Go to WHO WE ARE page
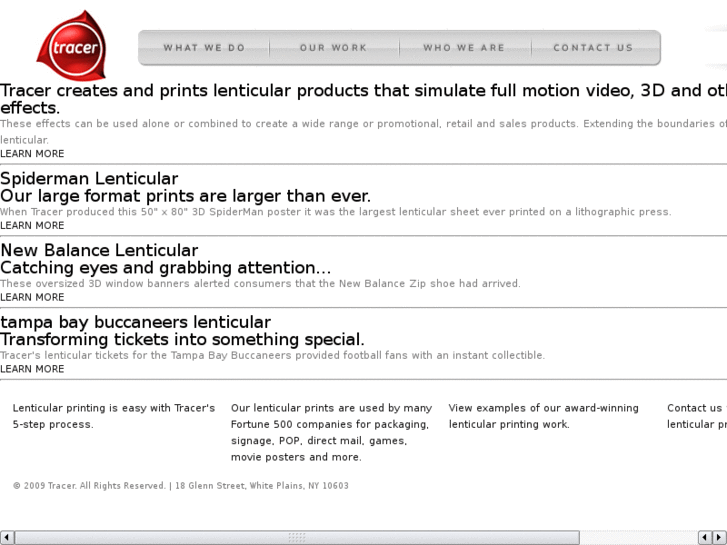 [464, 48]
